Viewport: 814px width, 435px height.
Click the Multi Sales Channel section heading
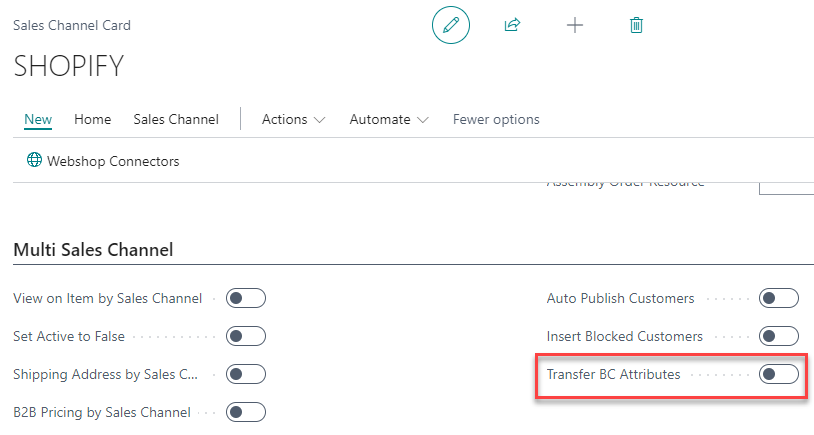click(93, 250)
